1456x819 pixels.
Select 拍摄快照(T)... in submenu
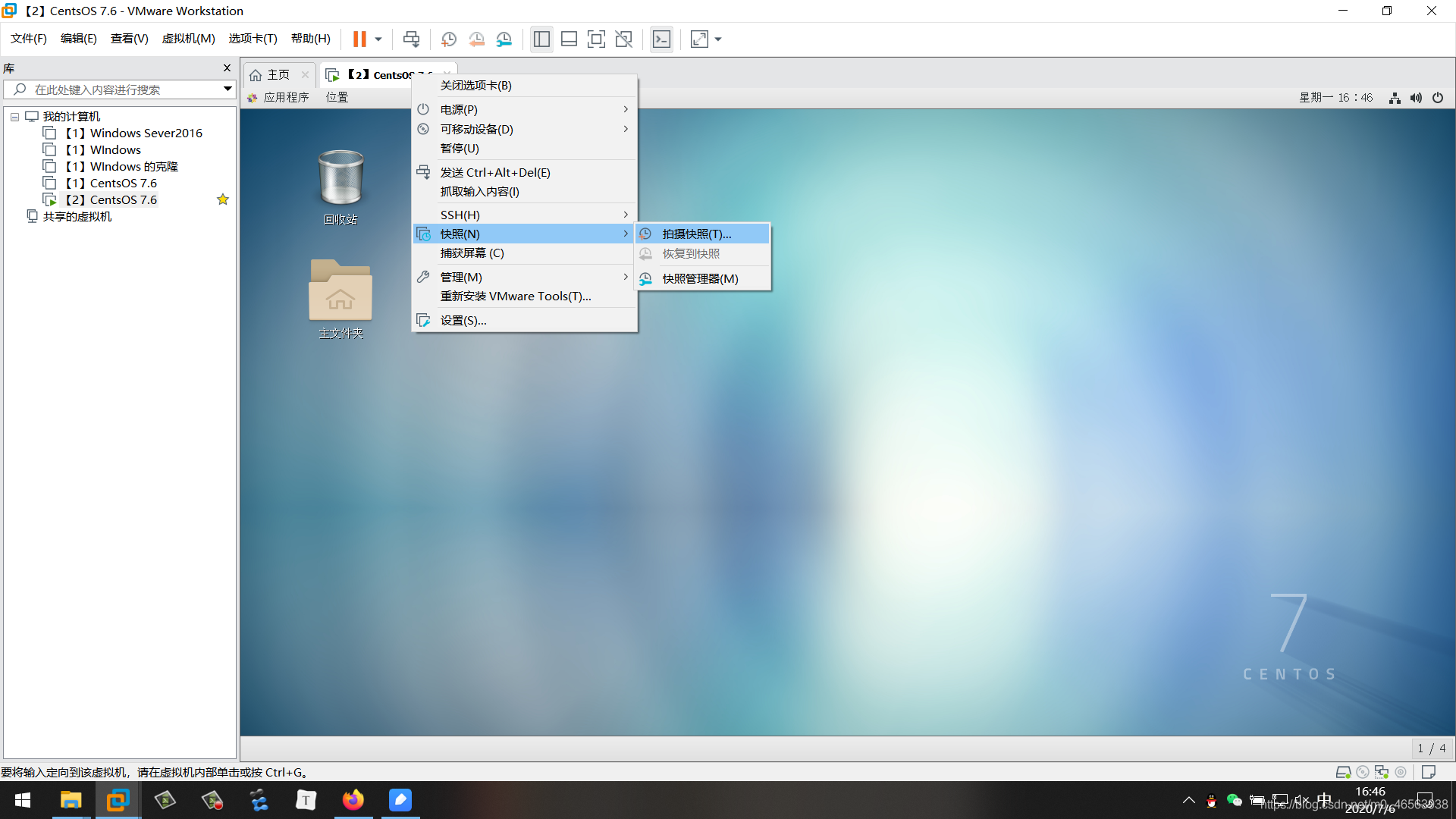(696, 234)
